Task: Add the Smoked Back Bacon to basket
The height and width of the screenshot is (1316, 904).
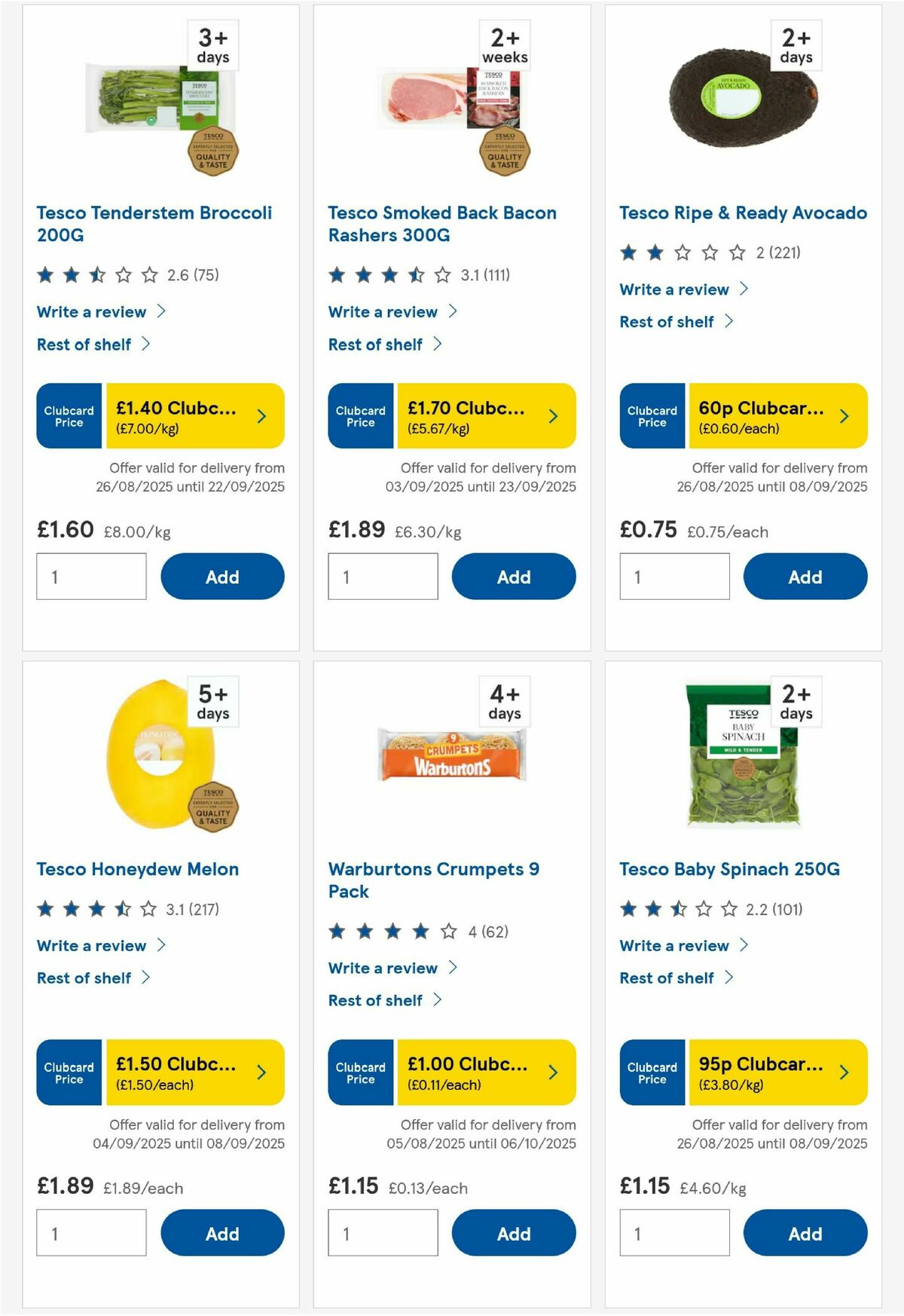Action: (513, 577)
